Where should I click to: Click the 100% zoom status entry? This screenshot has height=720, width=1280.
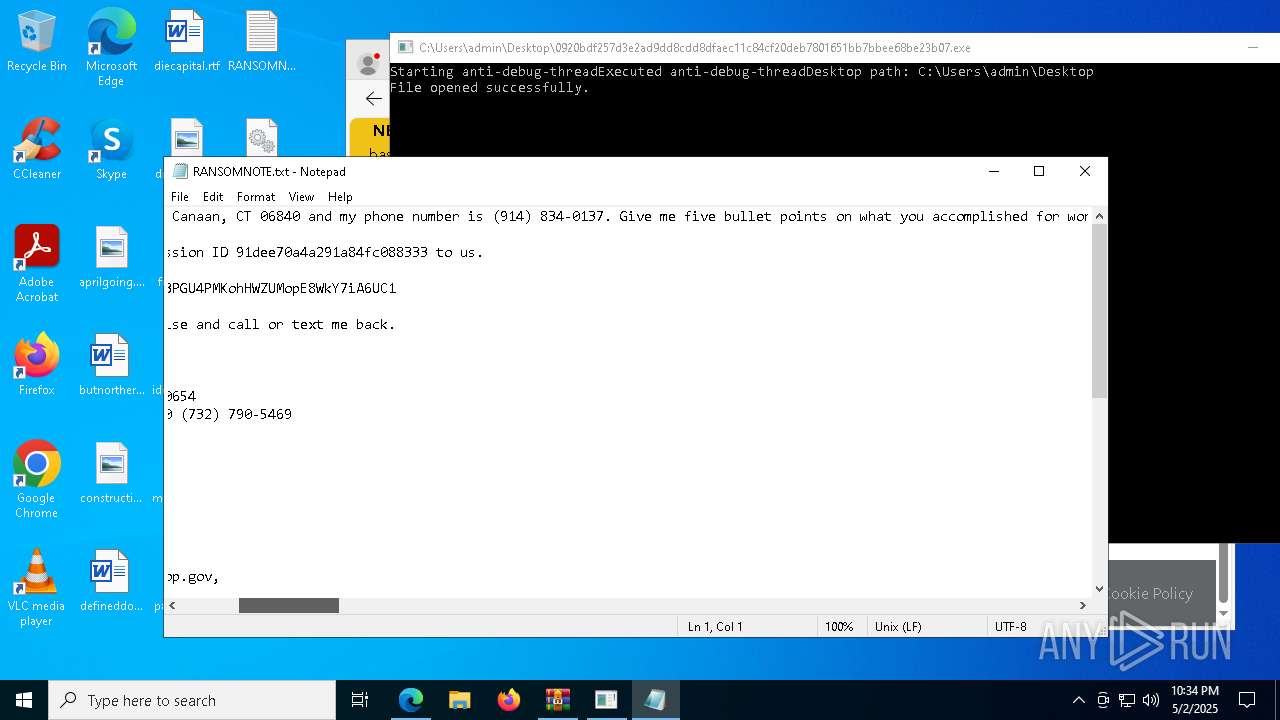[x=839, y=626]
